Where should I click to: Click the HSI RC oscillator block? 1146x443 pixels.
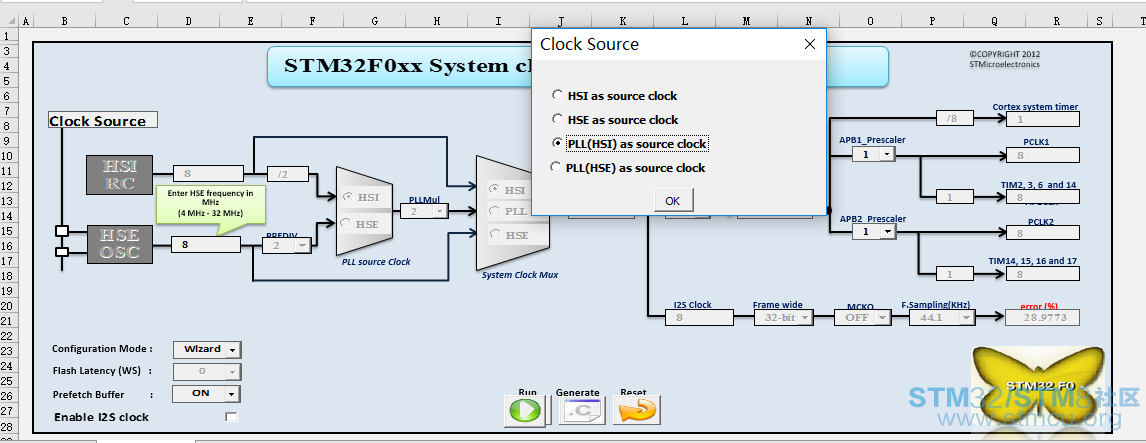click(x=120, y=175)
